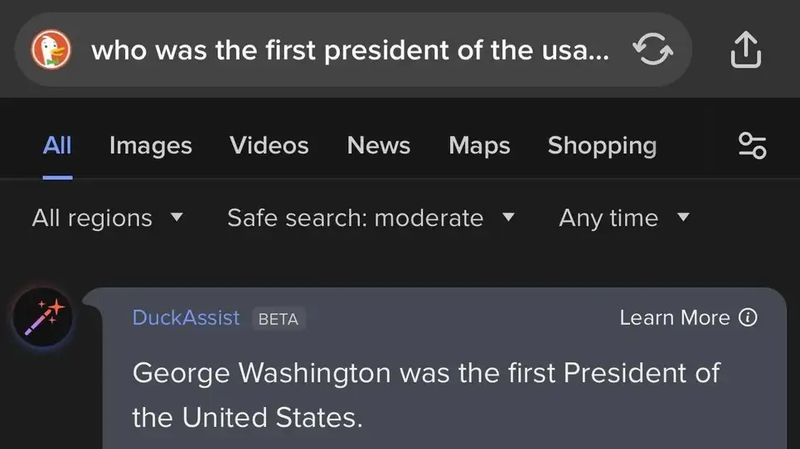Click the DuckAssist label link

[x=186, y=318]
